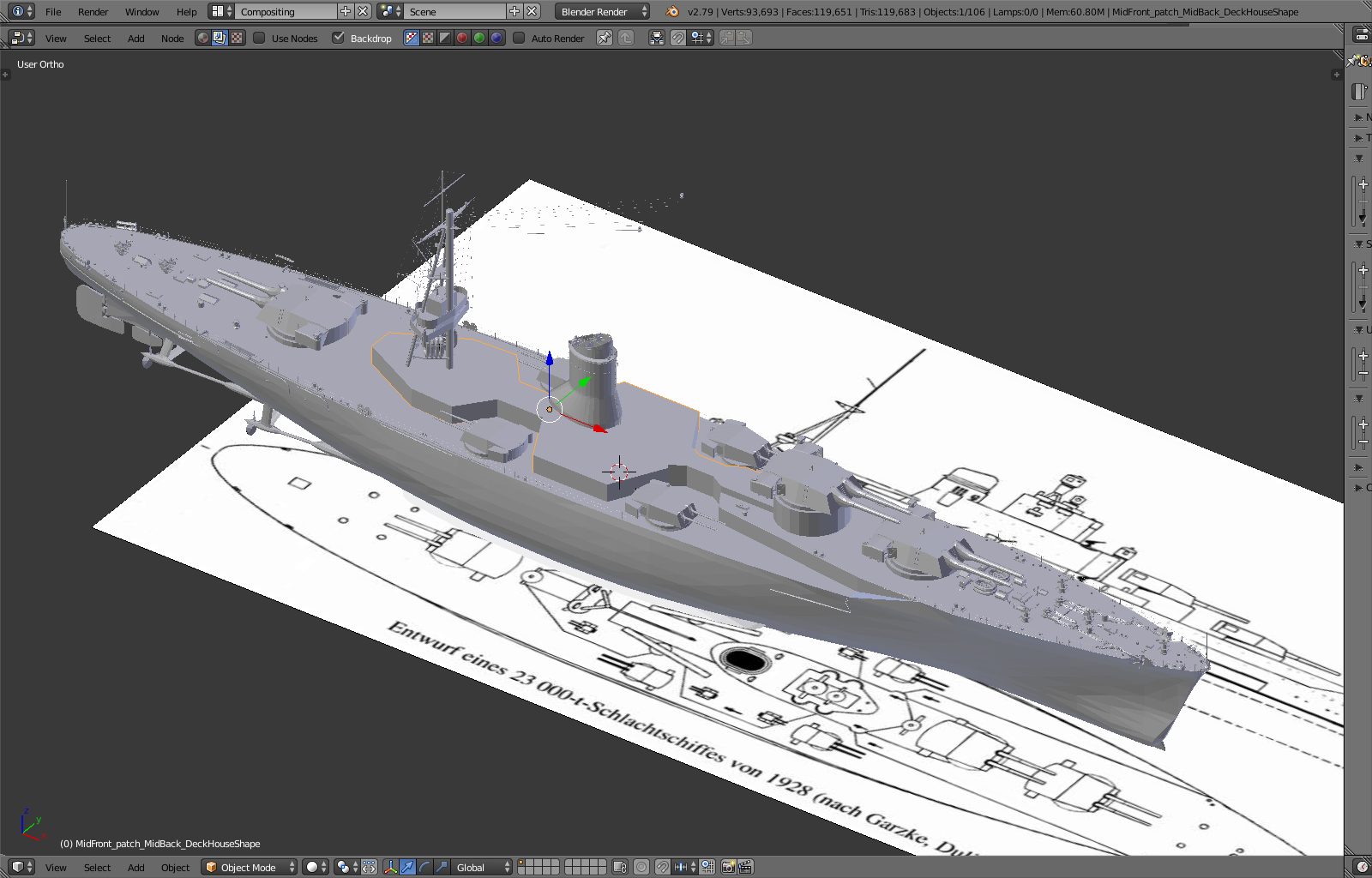The image size is (1372, 878).
Task: Switch to compositing nodes tree type
Action: [x=220, y=38]
